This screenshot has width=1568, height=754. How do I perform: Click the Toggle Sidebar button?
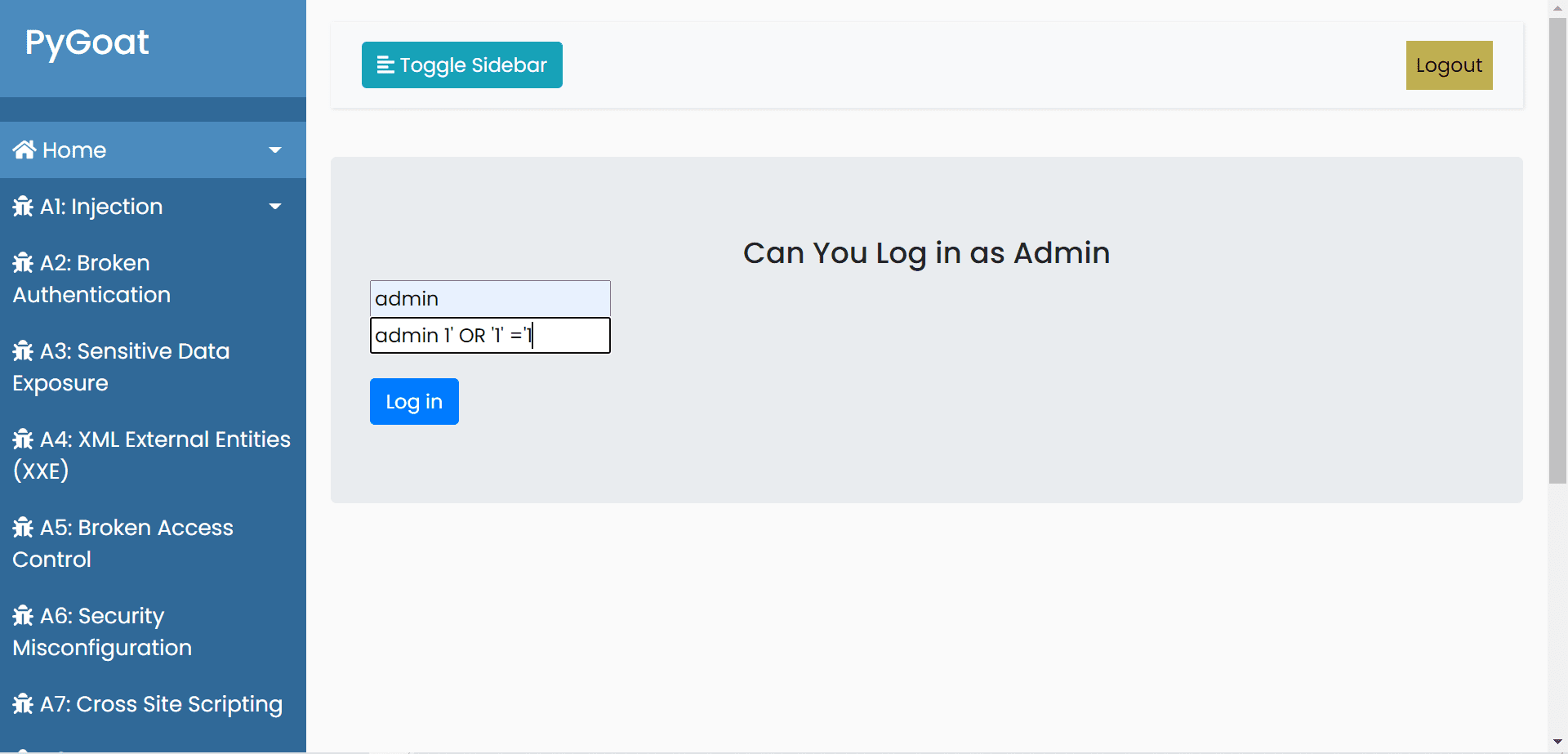462,65
